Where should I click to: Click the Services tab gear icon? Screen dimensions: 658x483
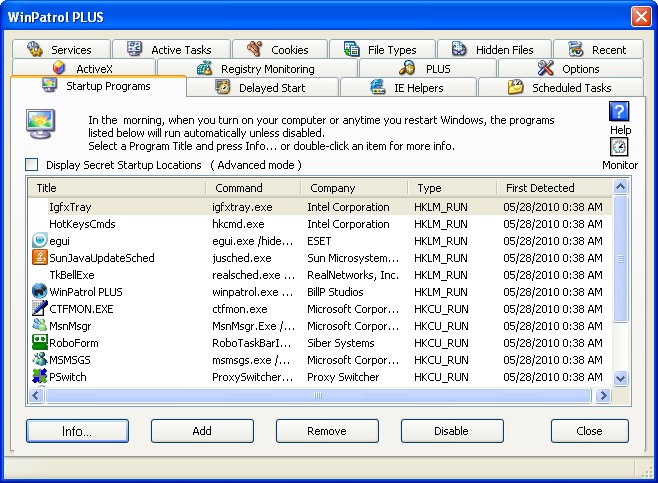click(x=35, y=49)
